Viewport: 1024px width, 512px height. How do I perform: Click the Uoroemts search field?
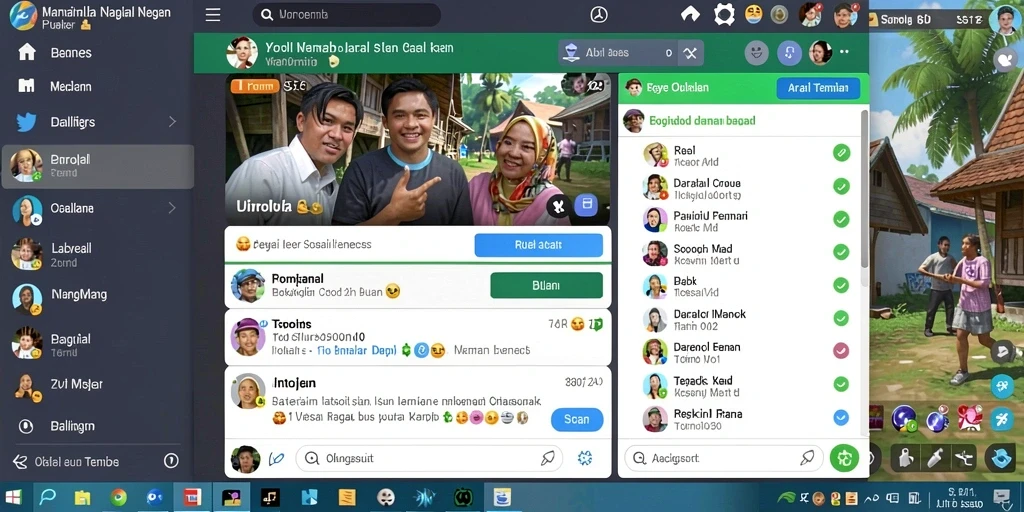[x=347, y=14]
